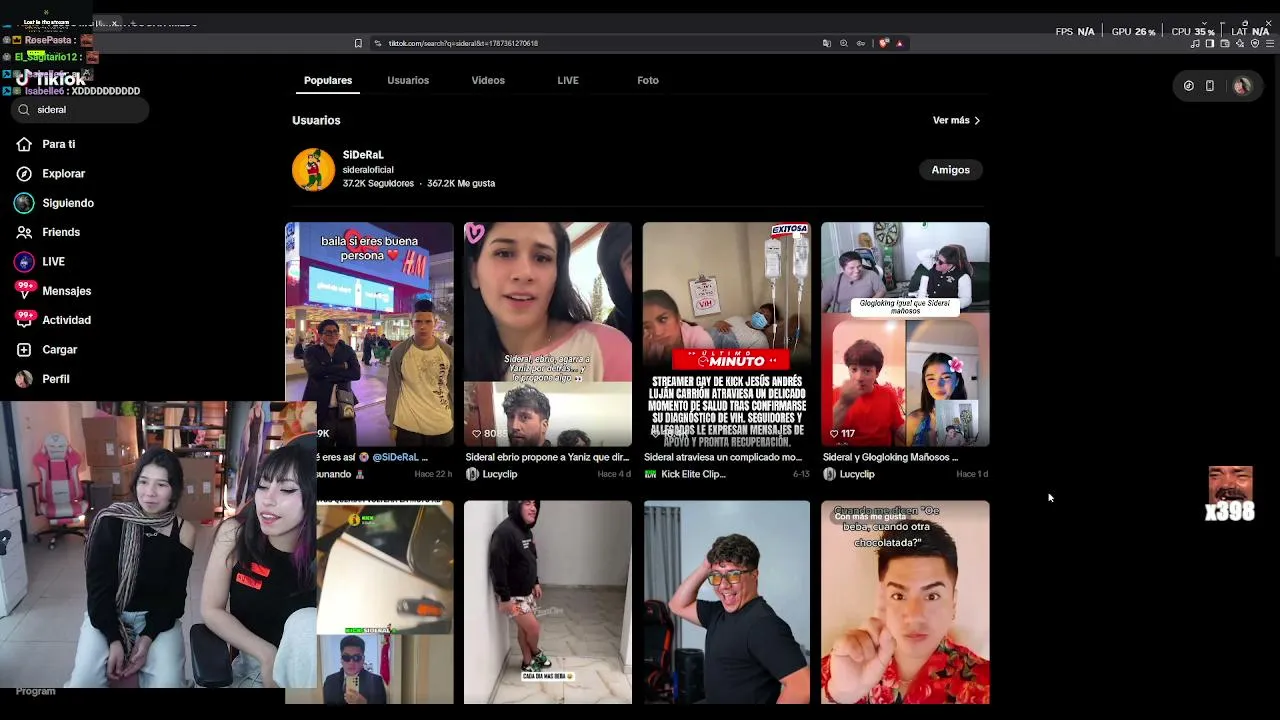This screenshot has width=1280, height=720.
Task: Open the Sideral ebrio Yaniz video thumbnail
Action: point(548,334)
